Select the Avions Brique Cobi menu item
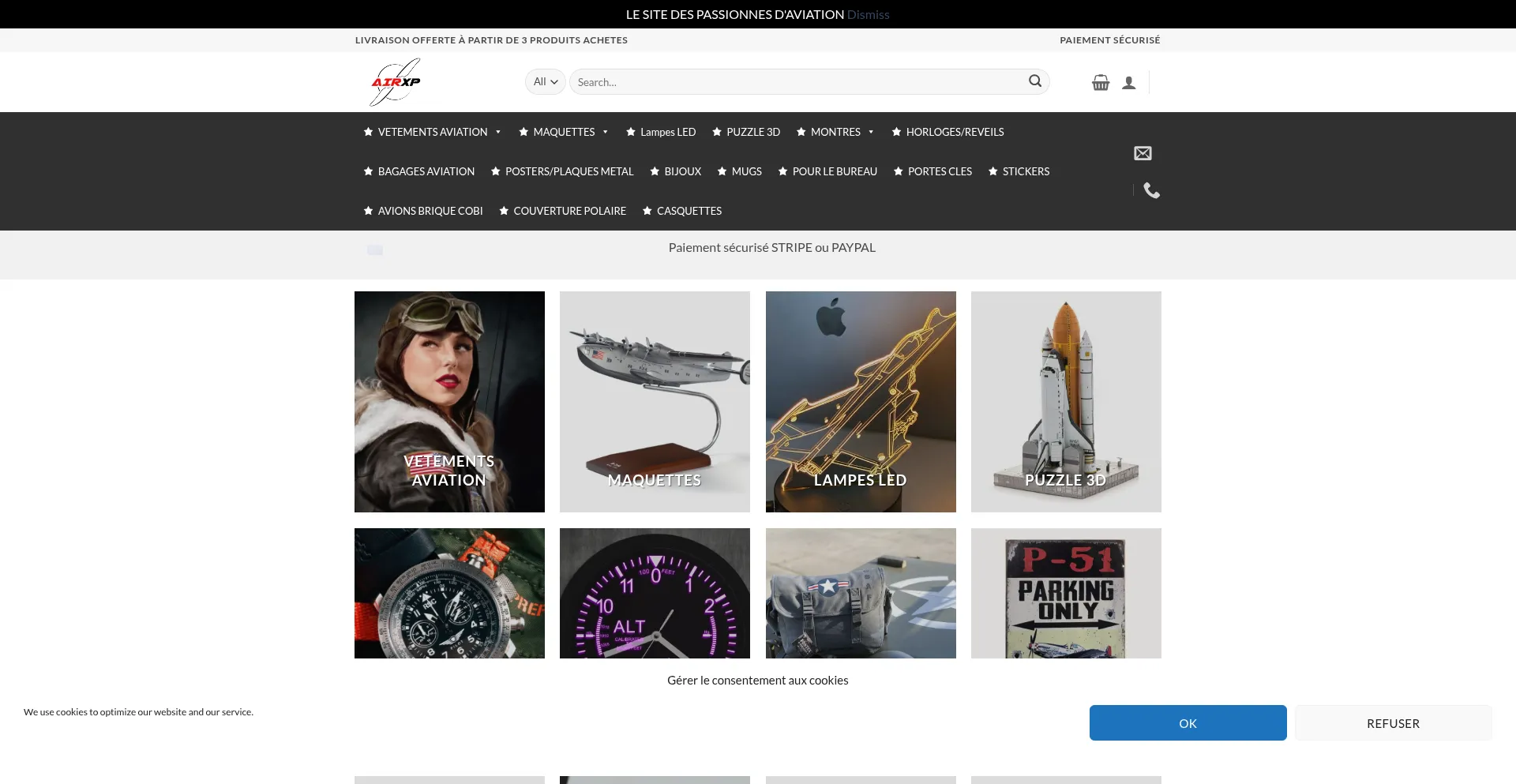 point(430,211)
